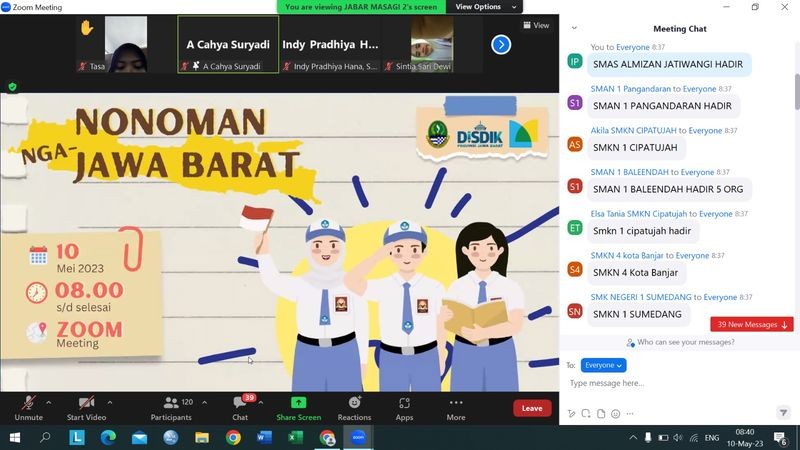
Task: Expand audio options arrow next to Unmute
Action: click(50, 402)
